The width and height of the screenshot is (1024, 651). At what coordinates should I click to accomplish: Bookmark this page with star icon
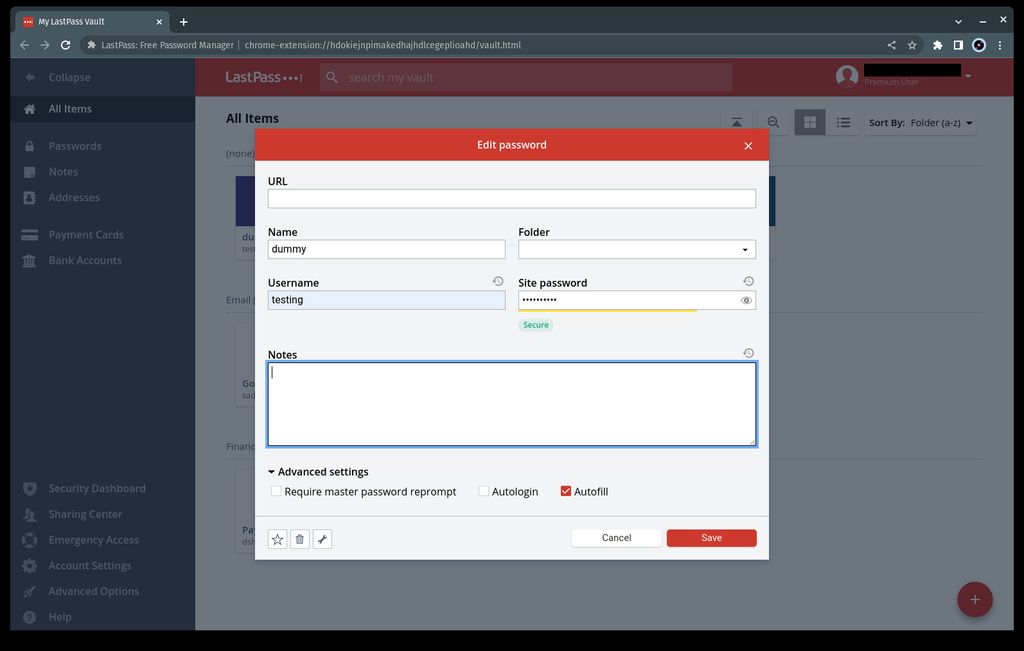click(x=912, y=45)
